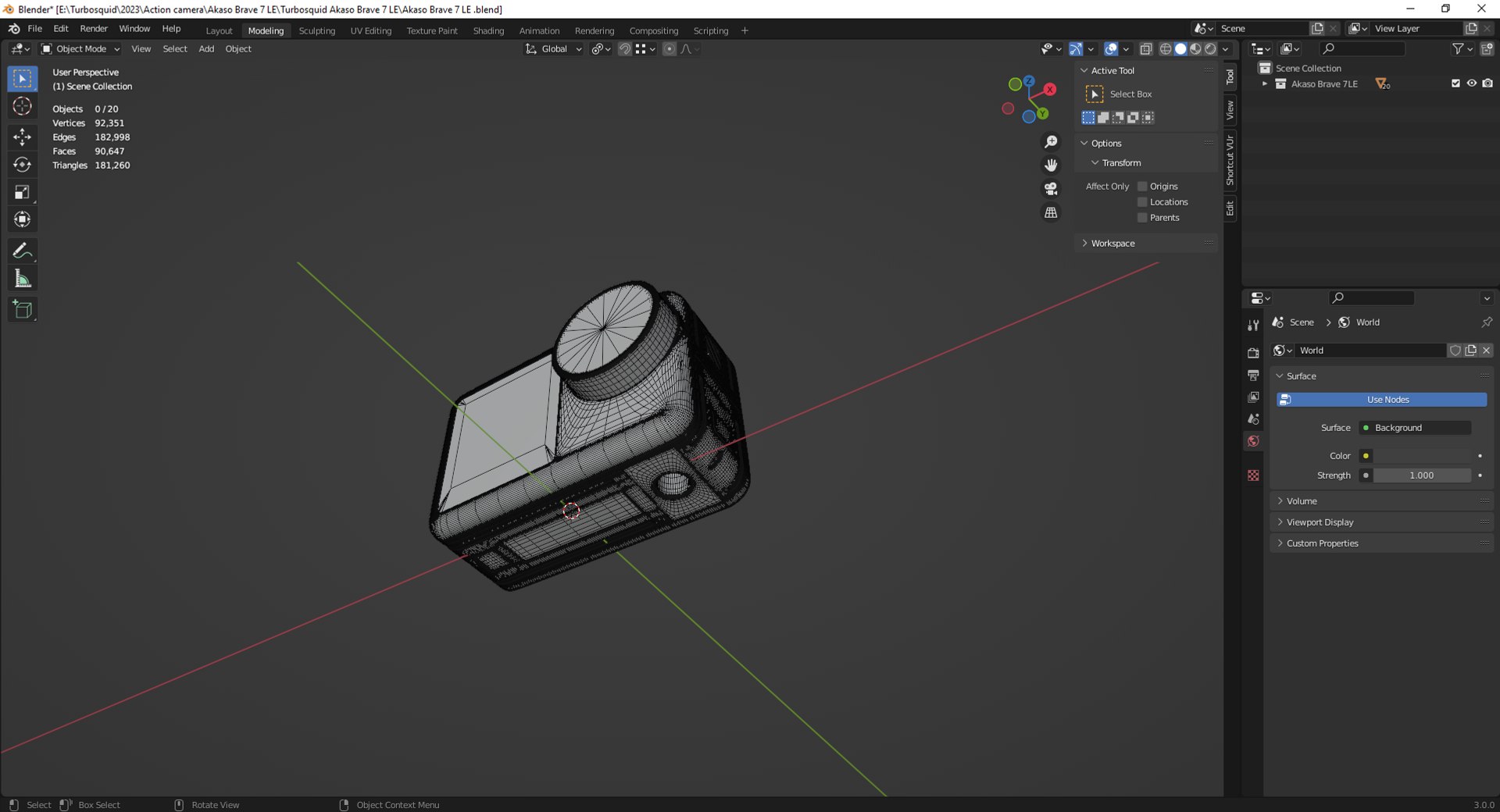
Task: Open the Scene properties tab
Action: [x=1253, y=419]
